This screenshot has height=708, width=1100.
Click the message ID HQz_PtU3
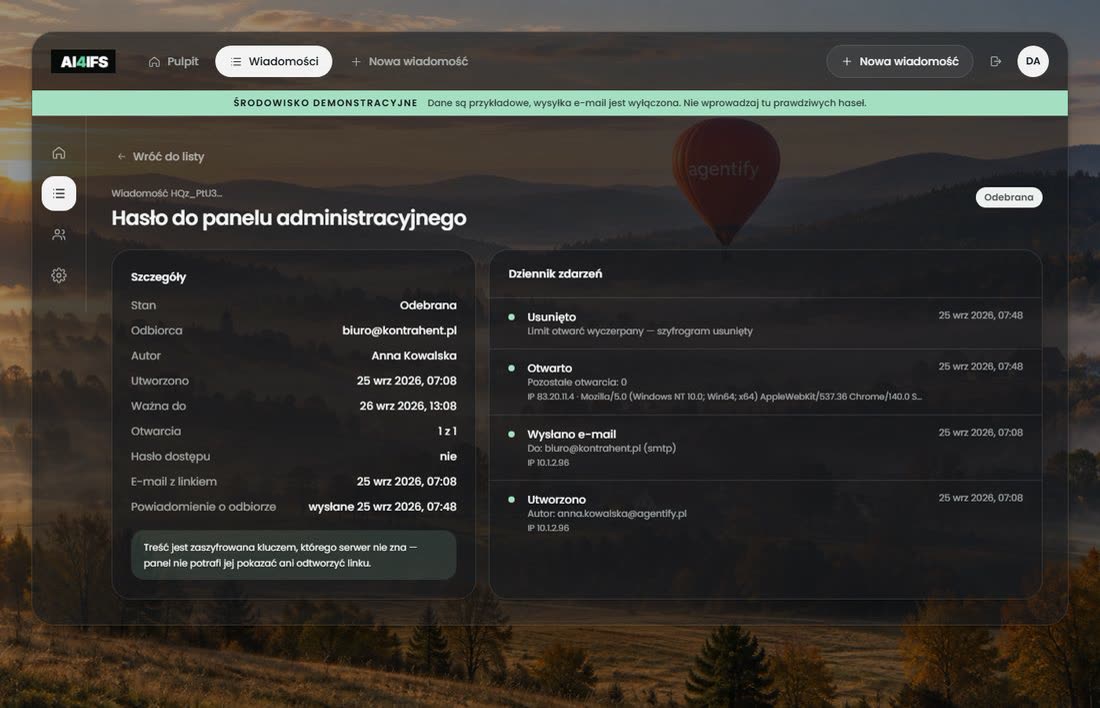tap(196, 193)
